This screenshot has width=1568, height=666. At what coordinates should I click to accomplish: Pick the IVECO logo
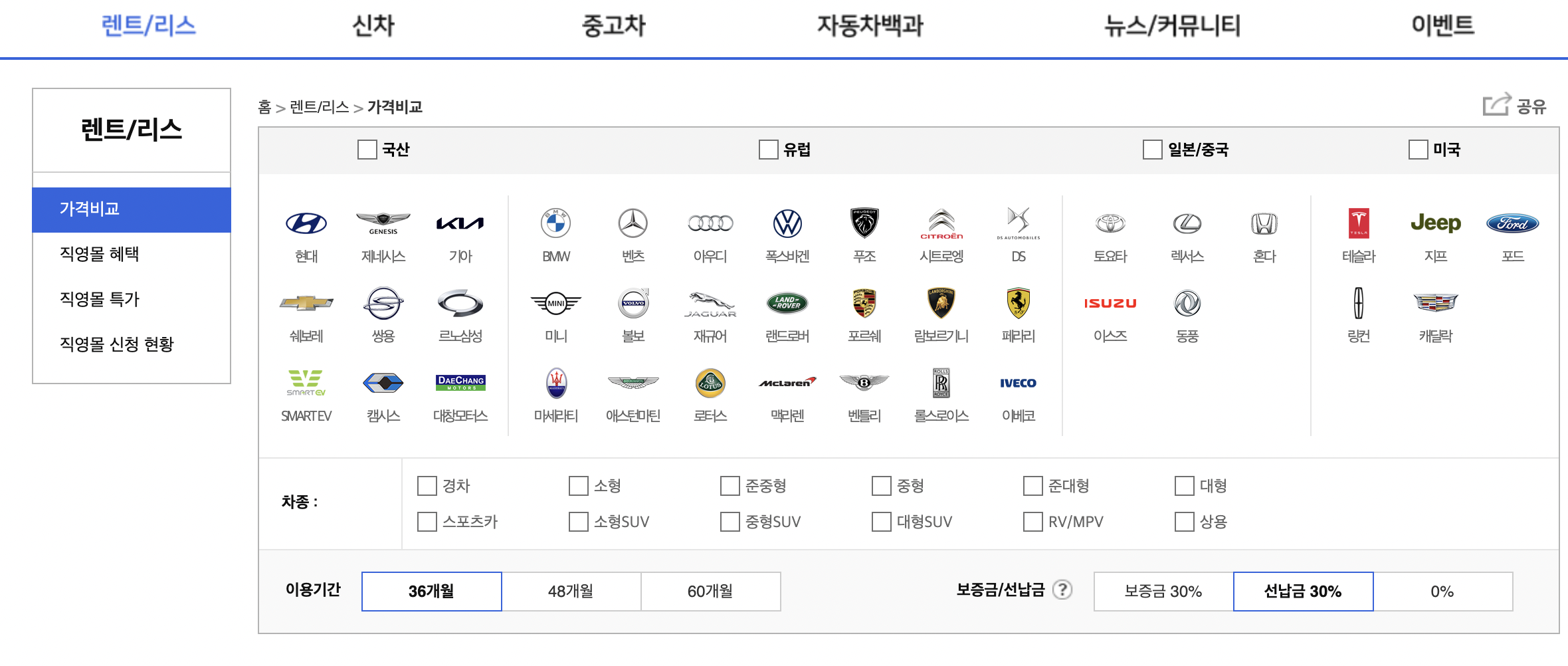click(1019, 383)
